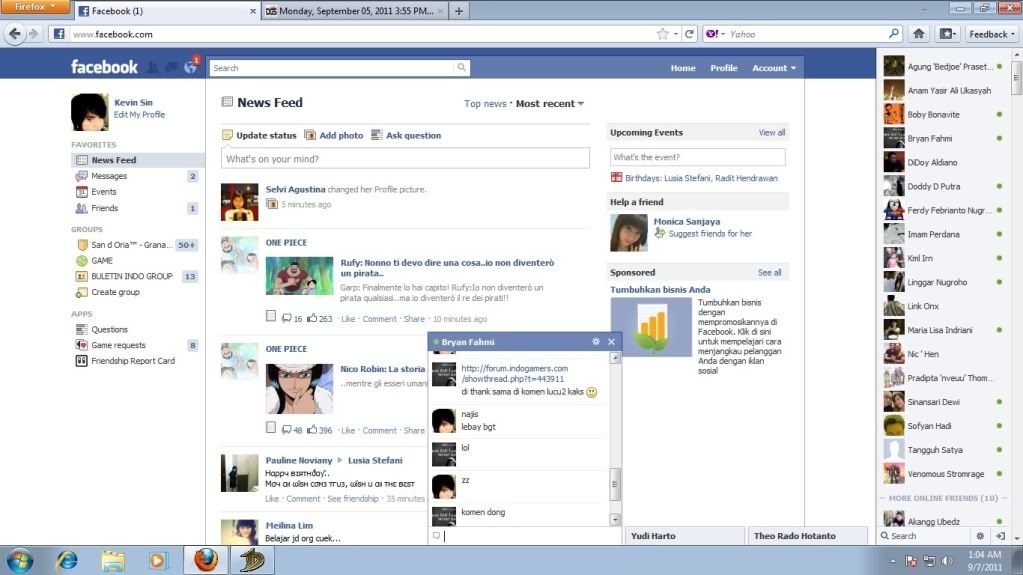Go to Profile in header
This screenshot has width=1023, height=575.
click(724, 68)
